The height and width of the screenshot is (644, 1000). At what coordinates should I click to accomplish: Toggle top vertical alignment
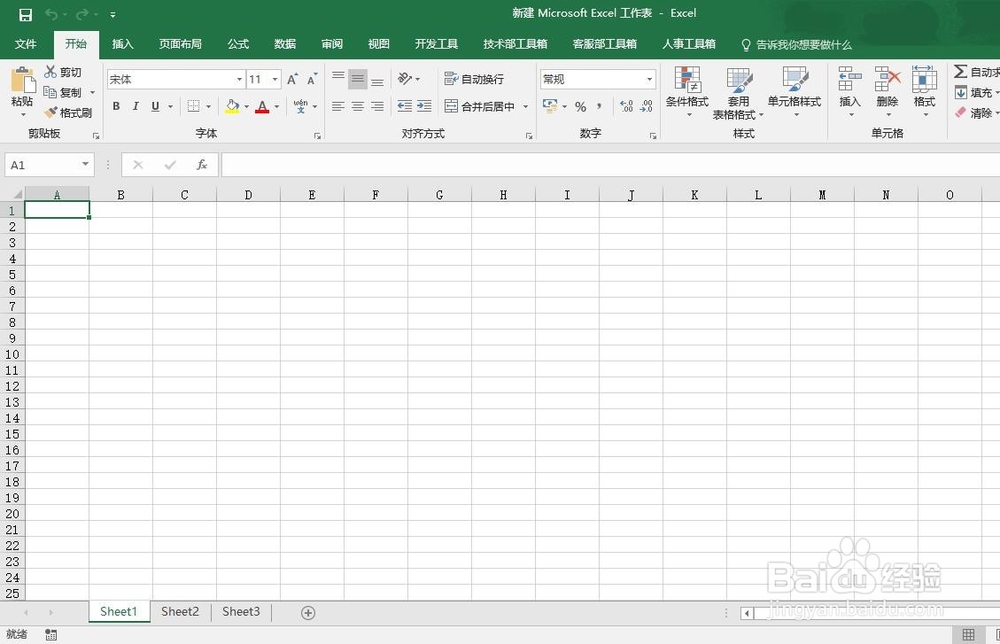pos(338,78)
